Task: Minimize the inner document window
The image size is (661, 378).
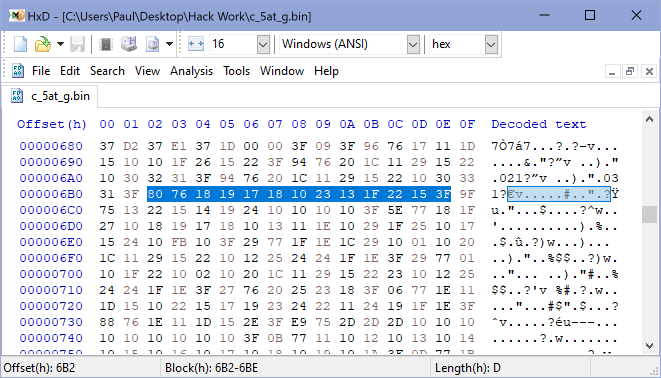Action: tap(612, 72)
